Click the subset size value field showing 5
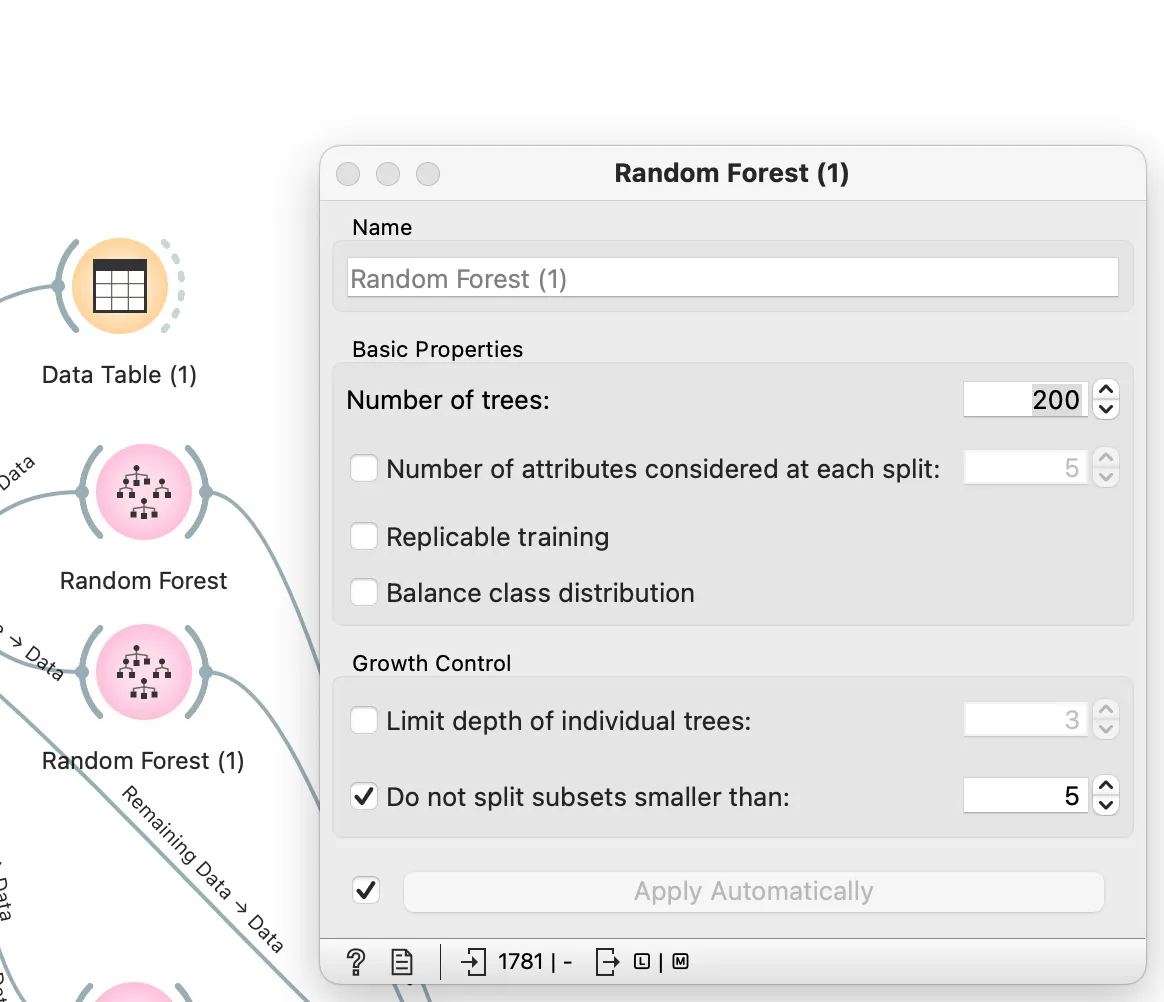1164x1002 pixels. pyautogui.click(x=1026, y=795)
